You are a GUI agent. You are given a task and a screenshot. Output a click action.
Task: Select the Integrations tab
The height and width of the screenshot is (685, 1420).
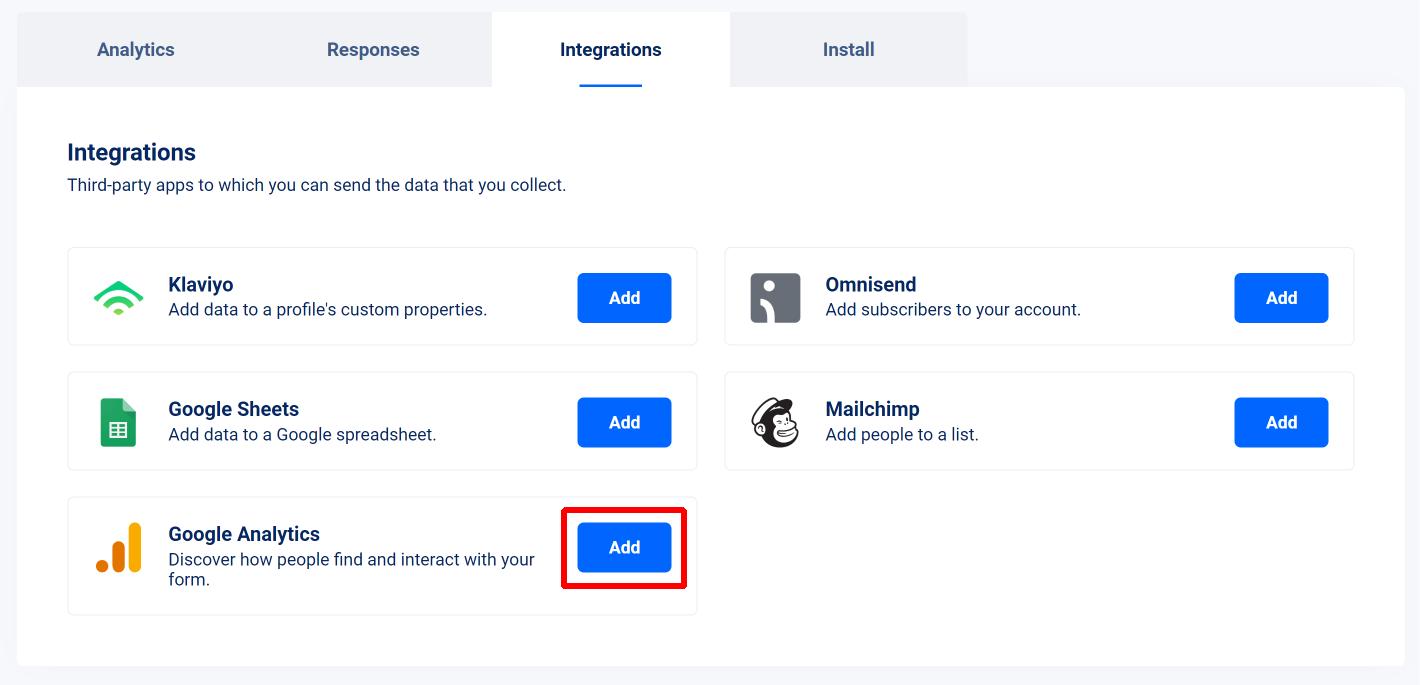tap(611, 50)
